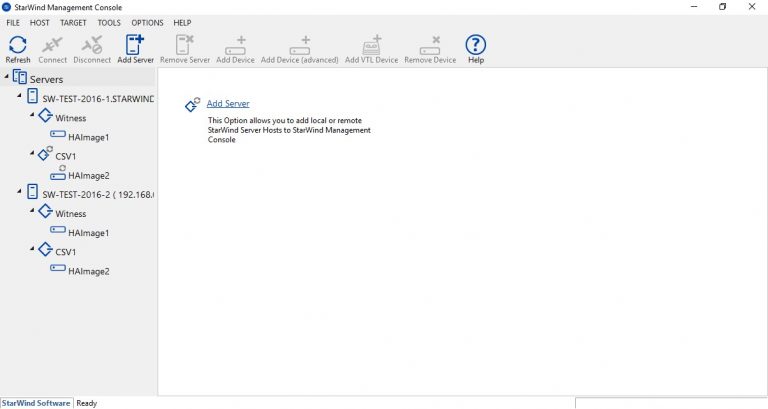Screen dimensions: 768x409
Task: Click the Remove Device toolbar icon
Action: 430,46
